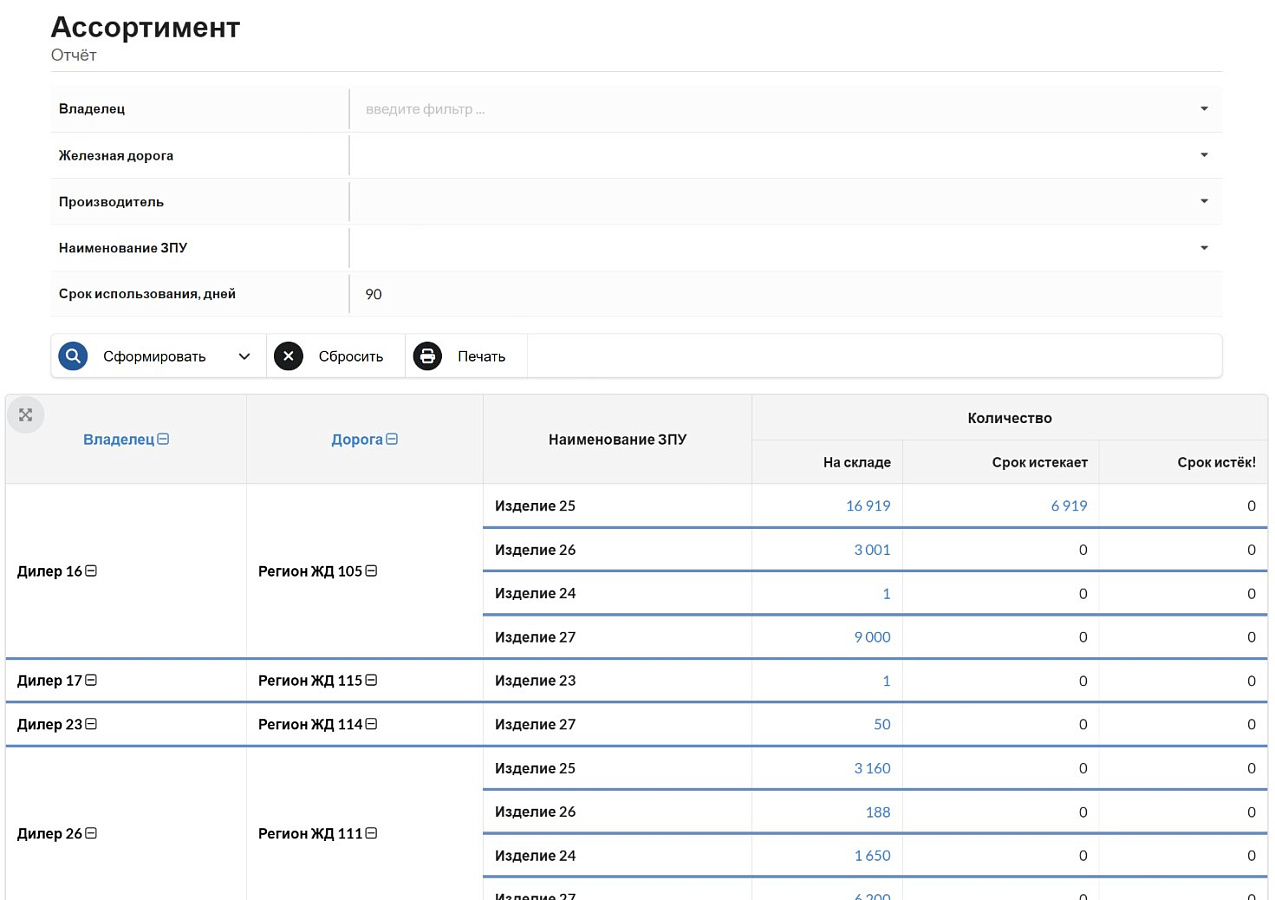Collapse the Регион ЖД 115 row
1275x900 pixels.
point(371,681)
